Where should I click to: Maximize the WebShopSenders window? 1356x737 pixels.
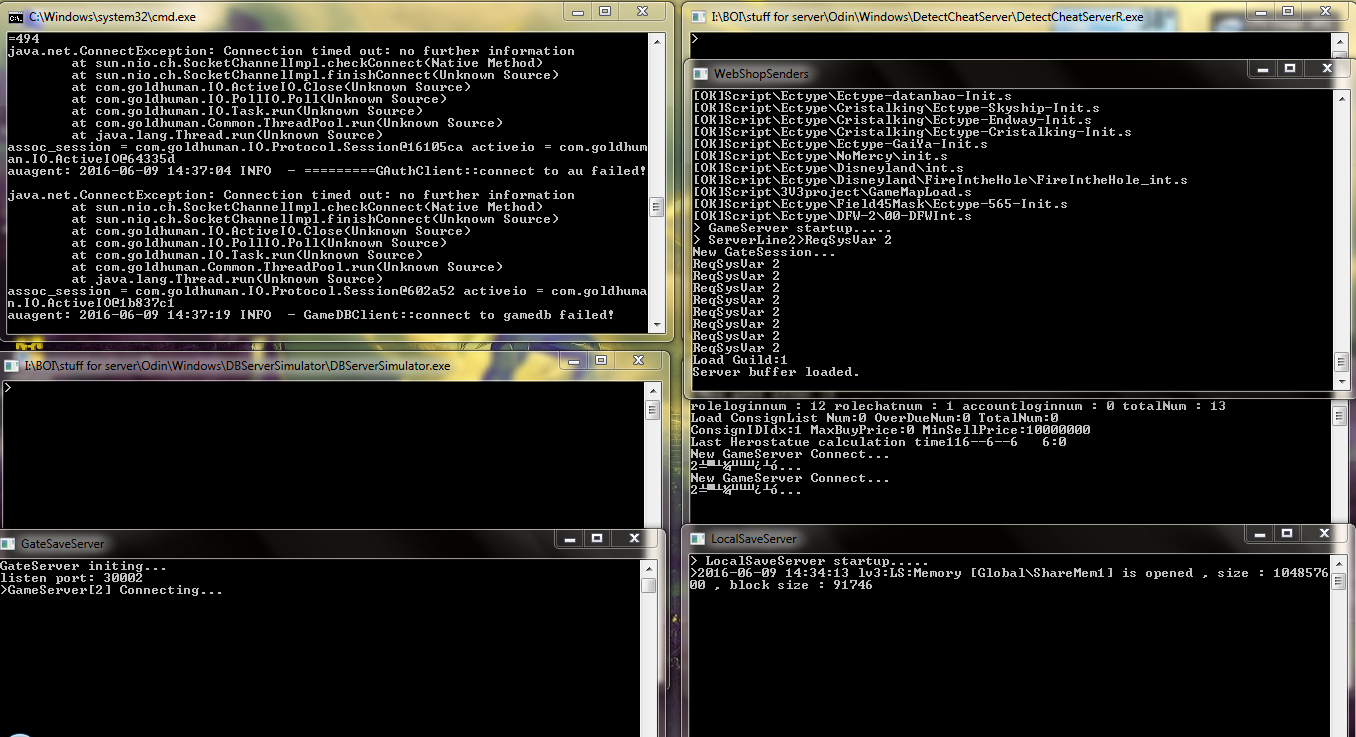pos(1289,68)
